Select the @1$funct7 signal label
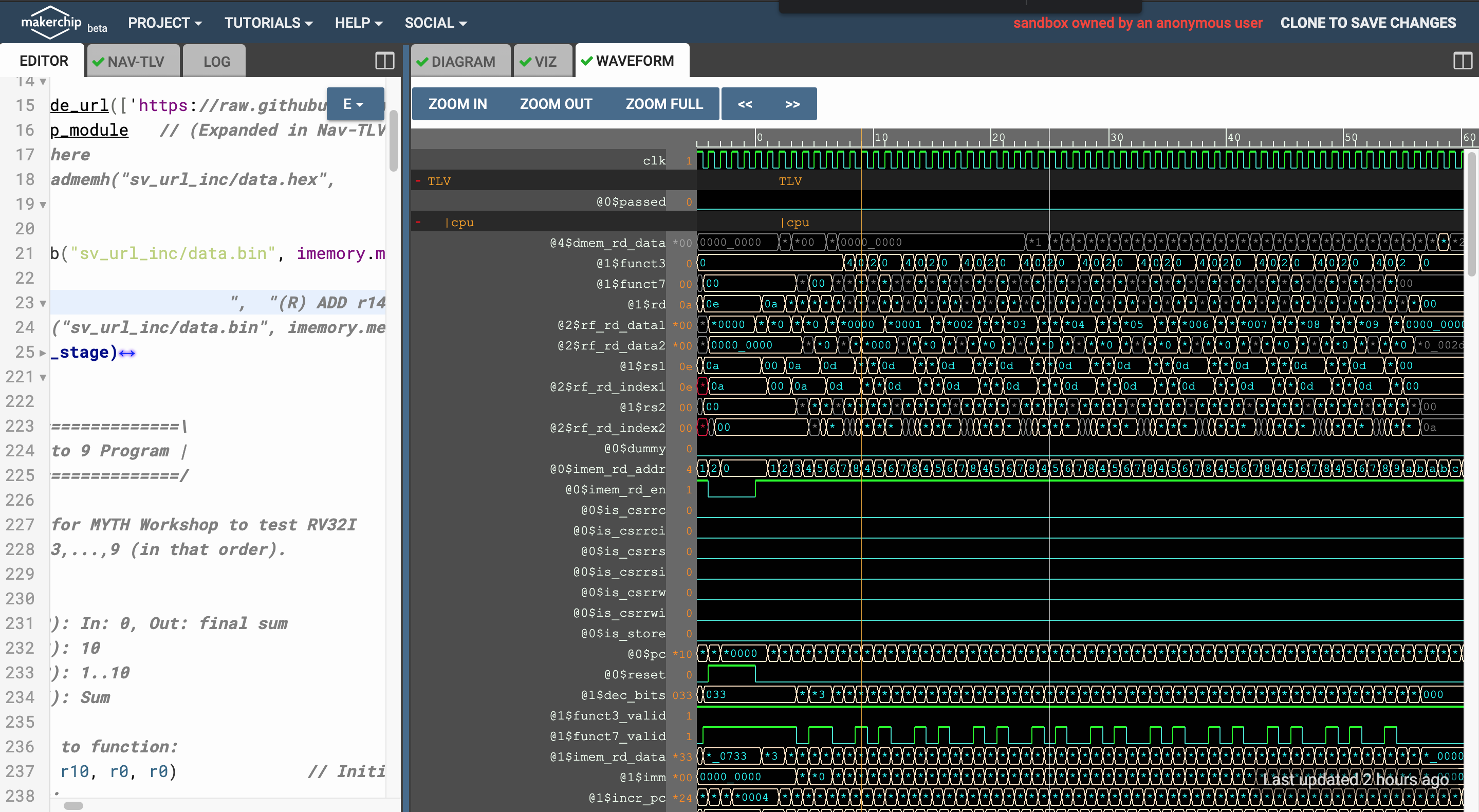 [631, 284]
